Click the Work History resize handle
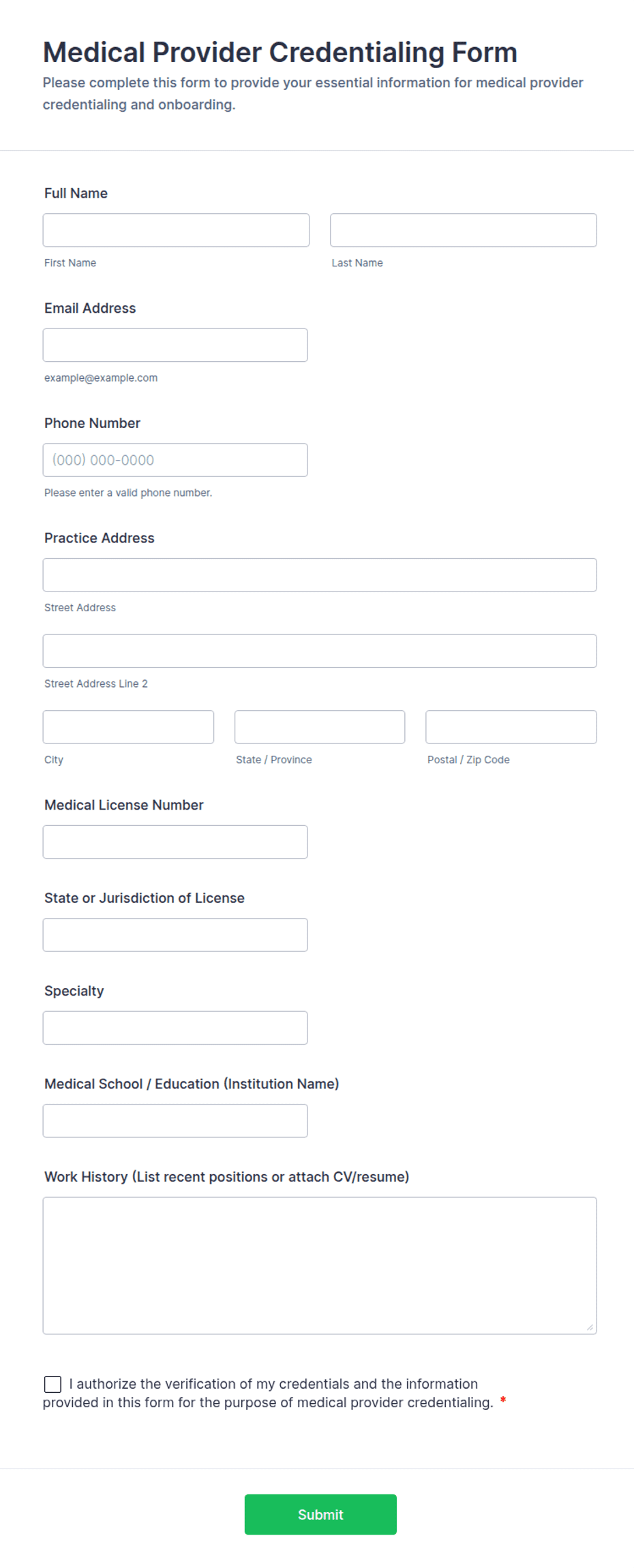This screenshot has height=1568, width=634. (x=590, y=1327)
